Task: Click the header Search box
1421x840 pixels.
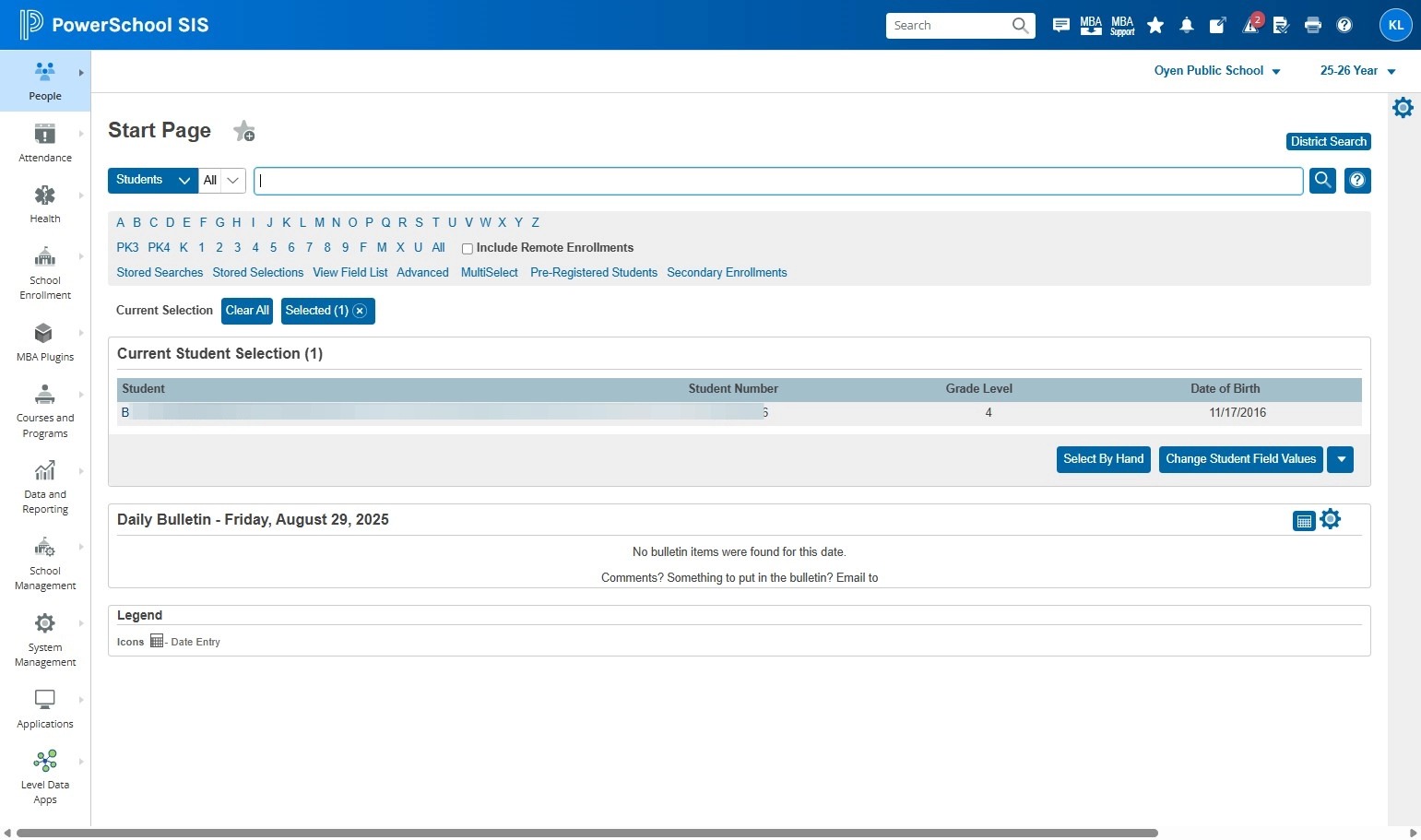Action: (960, 25)
